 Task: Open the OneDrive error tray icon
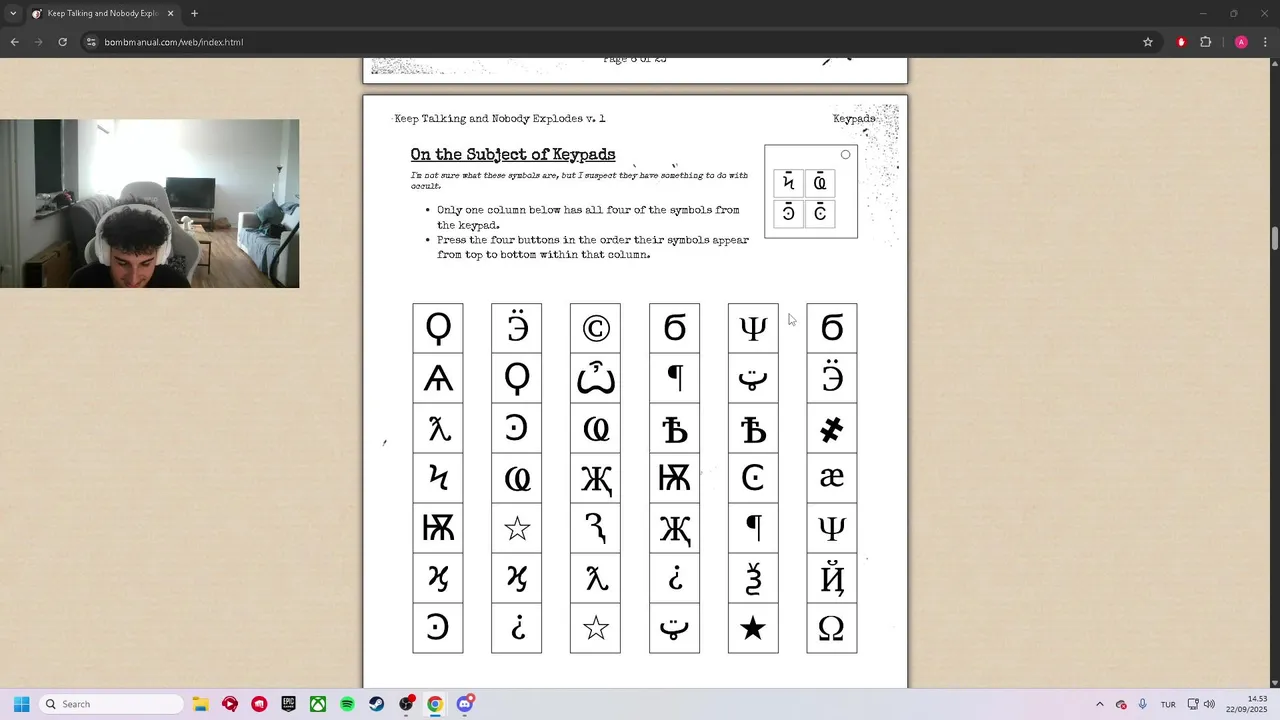click(x=1121, y=704)
